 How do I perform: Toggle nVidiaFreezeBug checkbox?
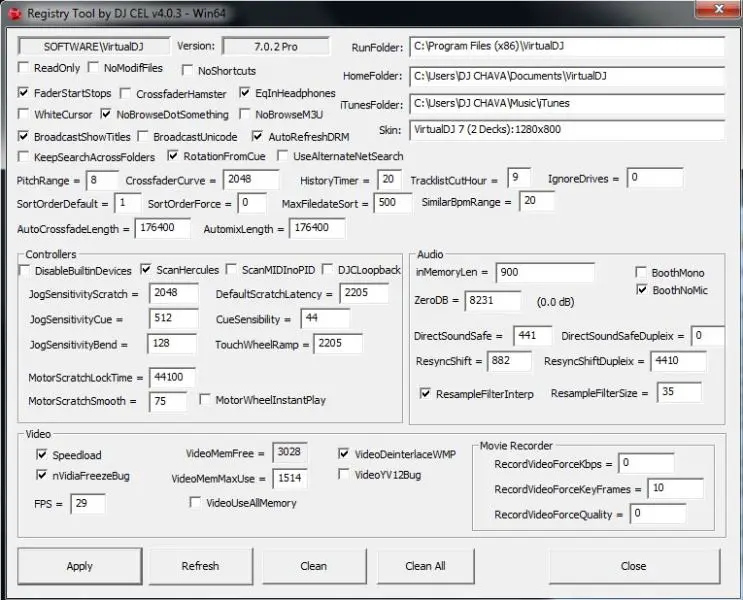(x=42, y=474)
